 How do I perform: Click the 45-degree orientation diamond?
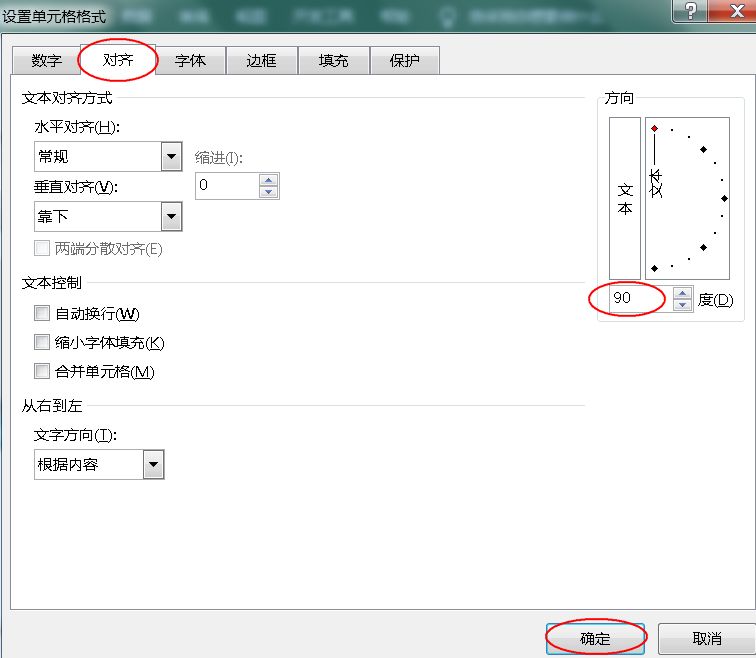[703, 149]
